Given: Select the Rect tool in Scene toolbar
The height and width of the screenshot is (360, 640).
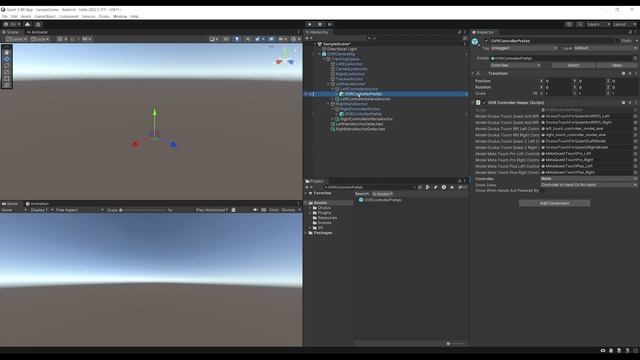Looking at the screenshot, I should pyautogui.click(x=7, y=78).
